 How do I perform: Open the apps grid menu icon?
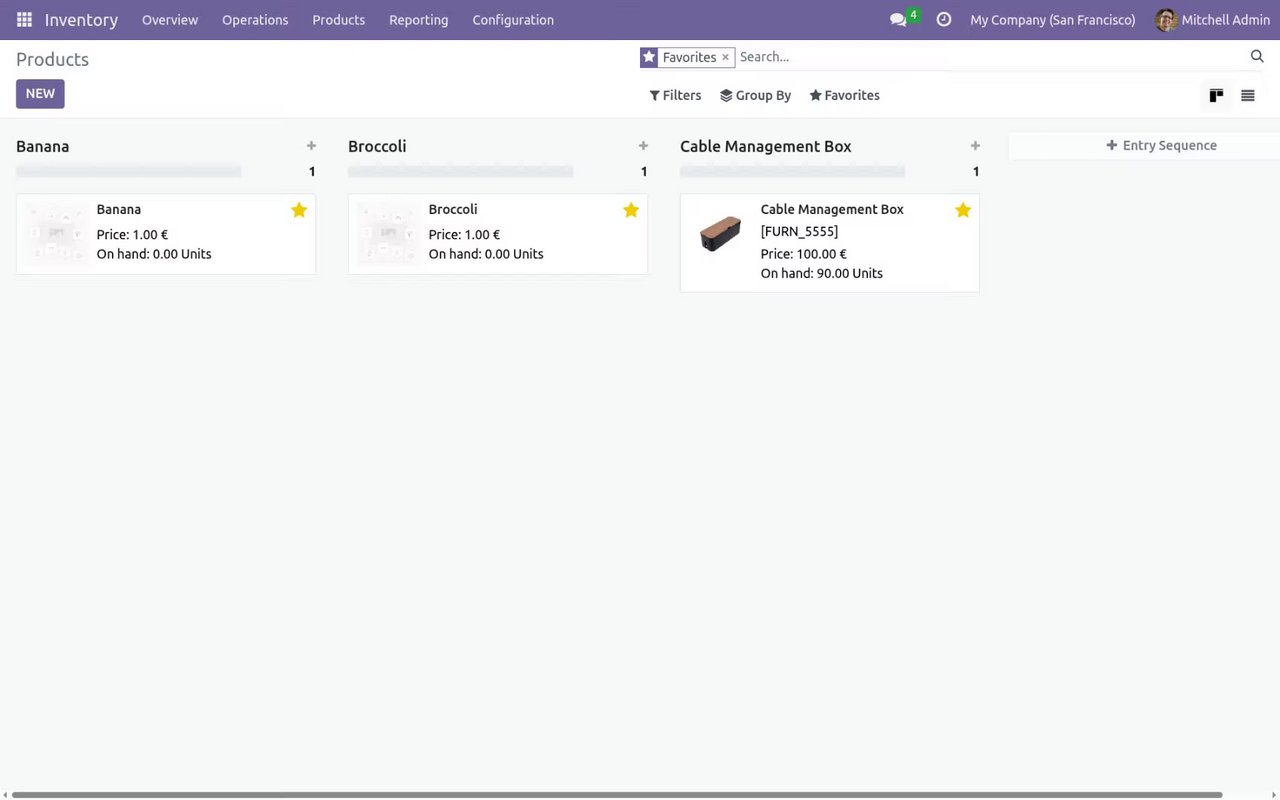[24, 20]
